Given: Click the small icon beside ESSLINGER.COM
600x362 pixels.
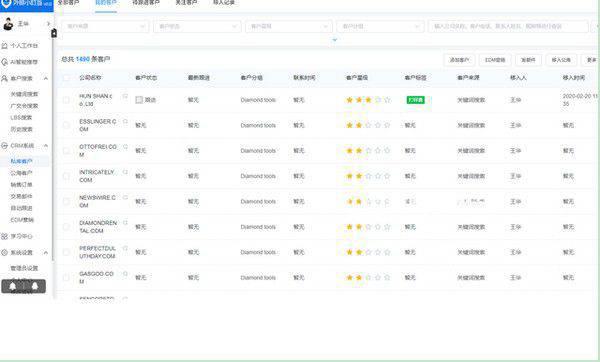Looking at the screenshot, I should [x=125, y=121].
